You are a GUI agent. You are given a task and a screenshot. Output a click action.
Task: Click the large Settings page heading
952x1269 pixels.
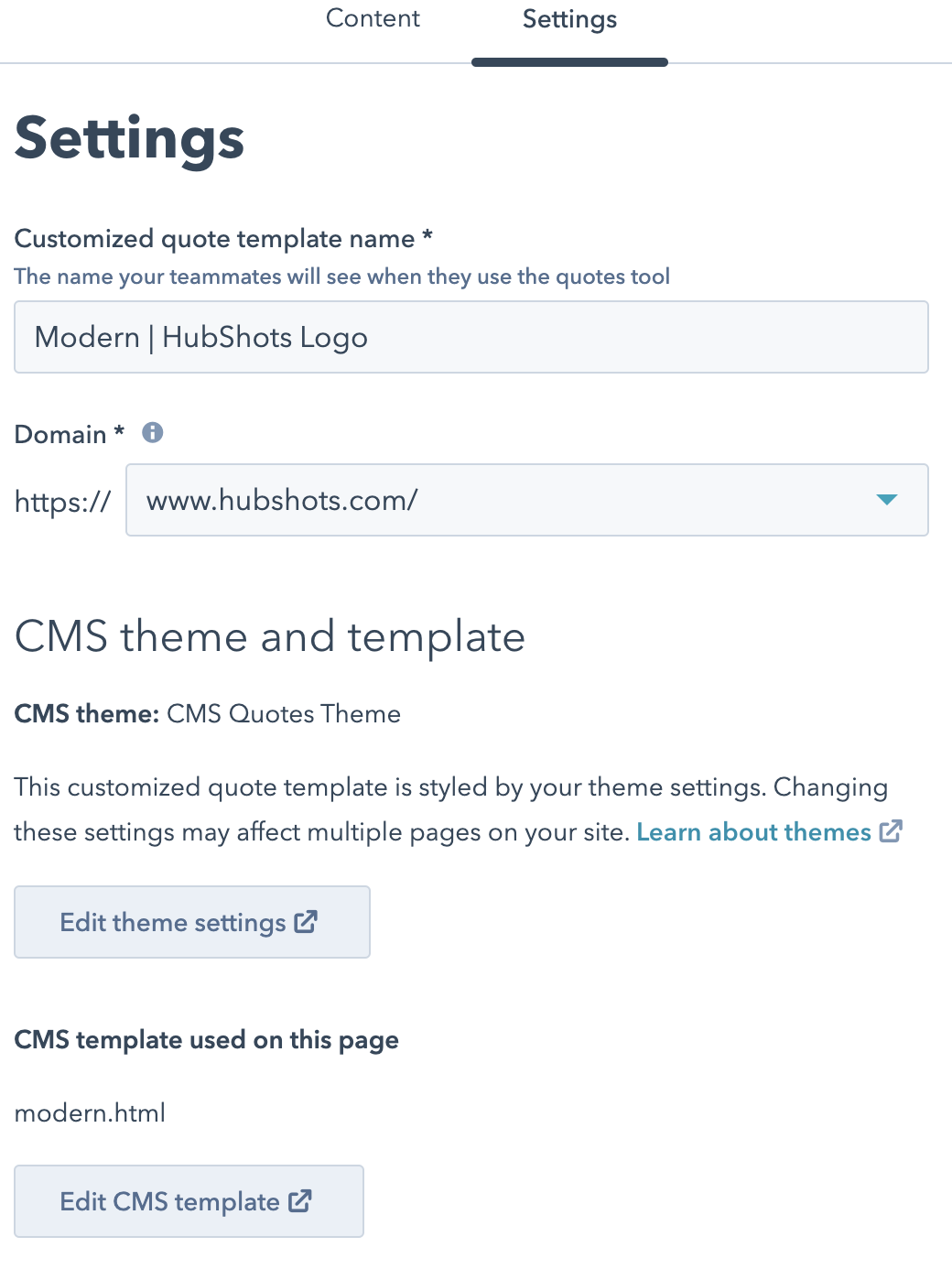point(130,138)
